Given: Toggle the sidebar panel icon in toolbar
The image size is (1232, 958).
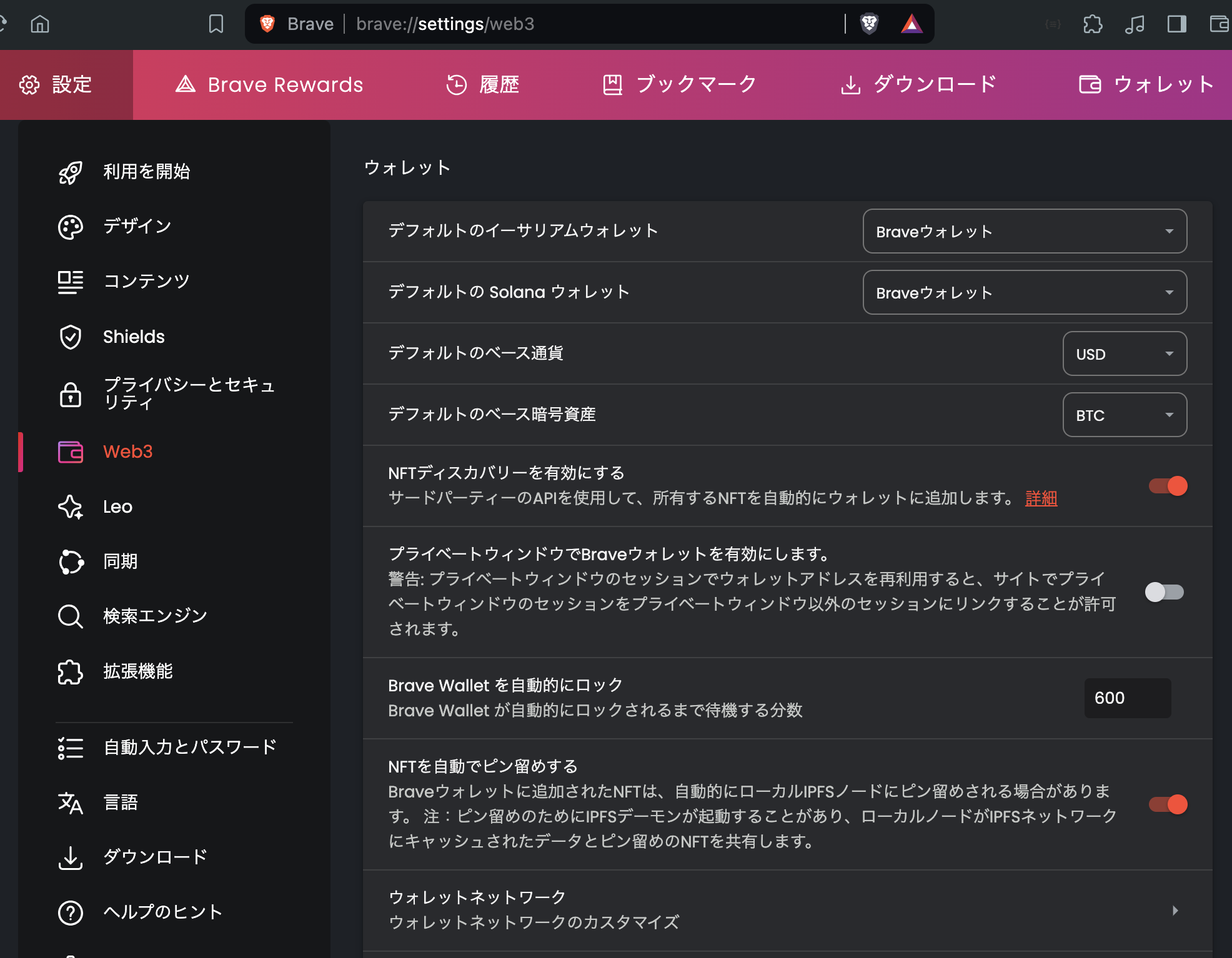Looking at the screenshot, I should (1177, 24).
